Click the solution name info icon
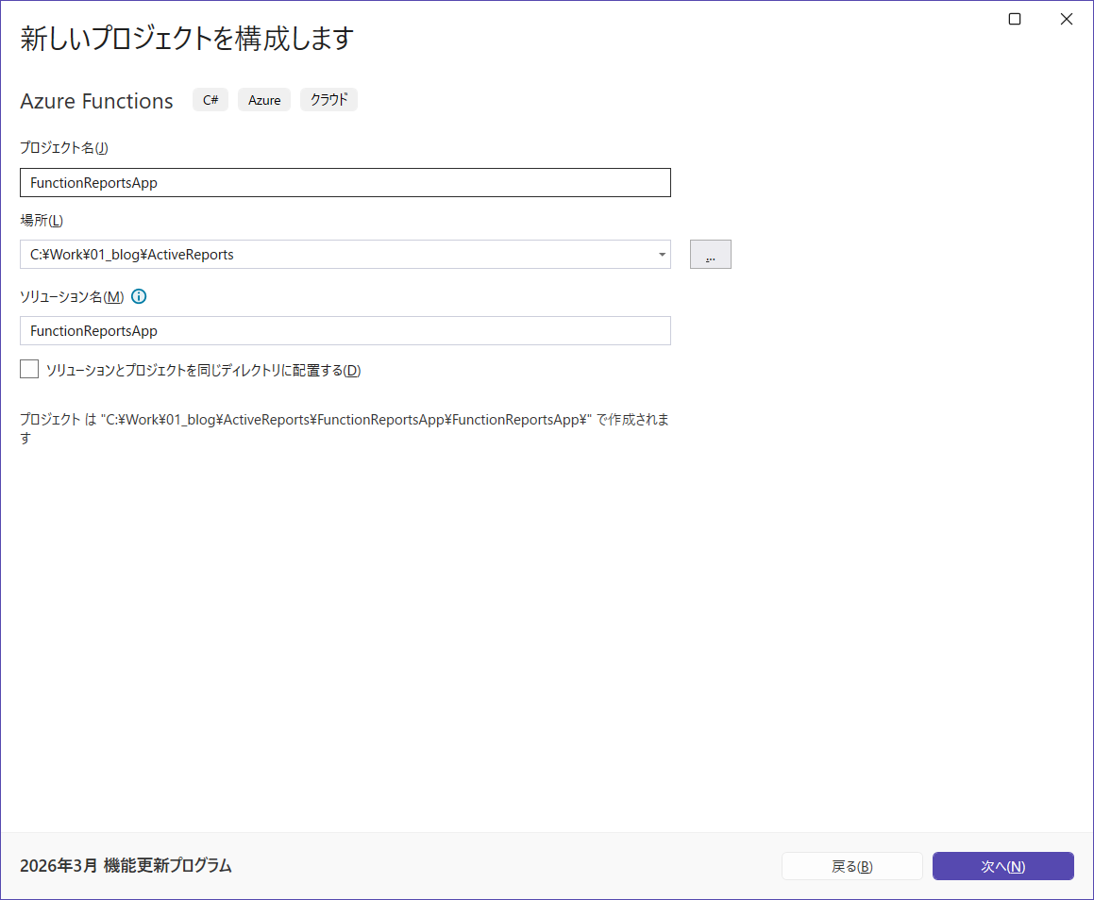Image resolution: width=1094 pixels, height=900 pixels. click(x=139, y=297)
